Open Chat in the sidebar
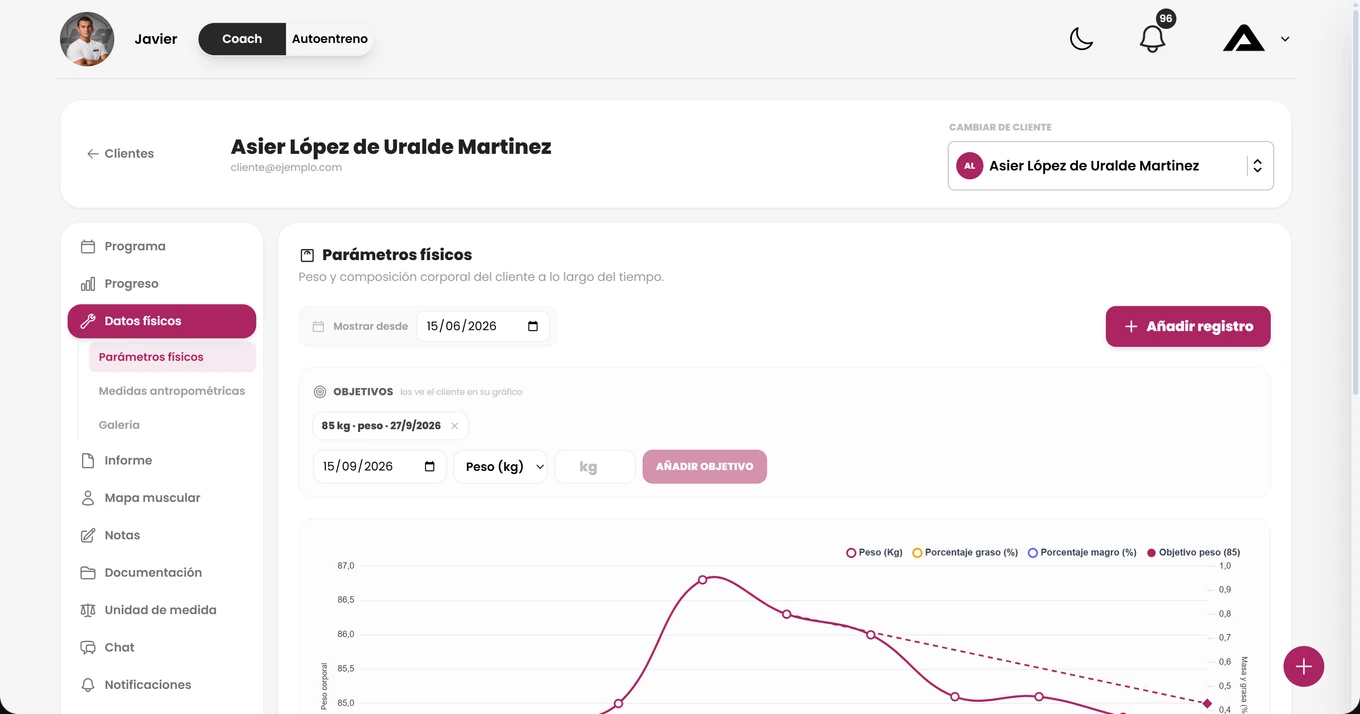The width and height of the screenshot is (1360, 714). point(161,648)
